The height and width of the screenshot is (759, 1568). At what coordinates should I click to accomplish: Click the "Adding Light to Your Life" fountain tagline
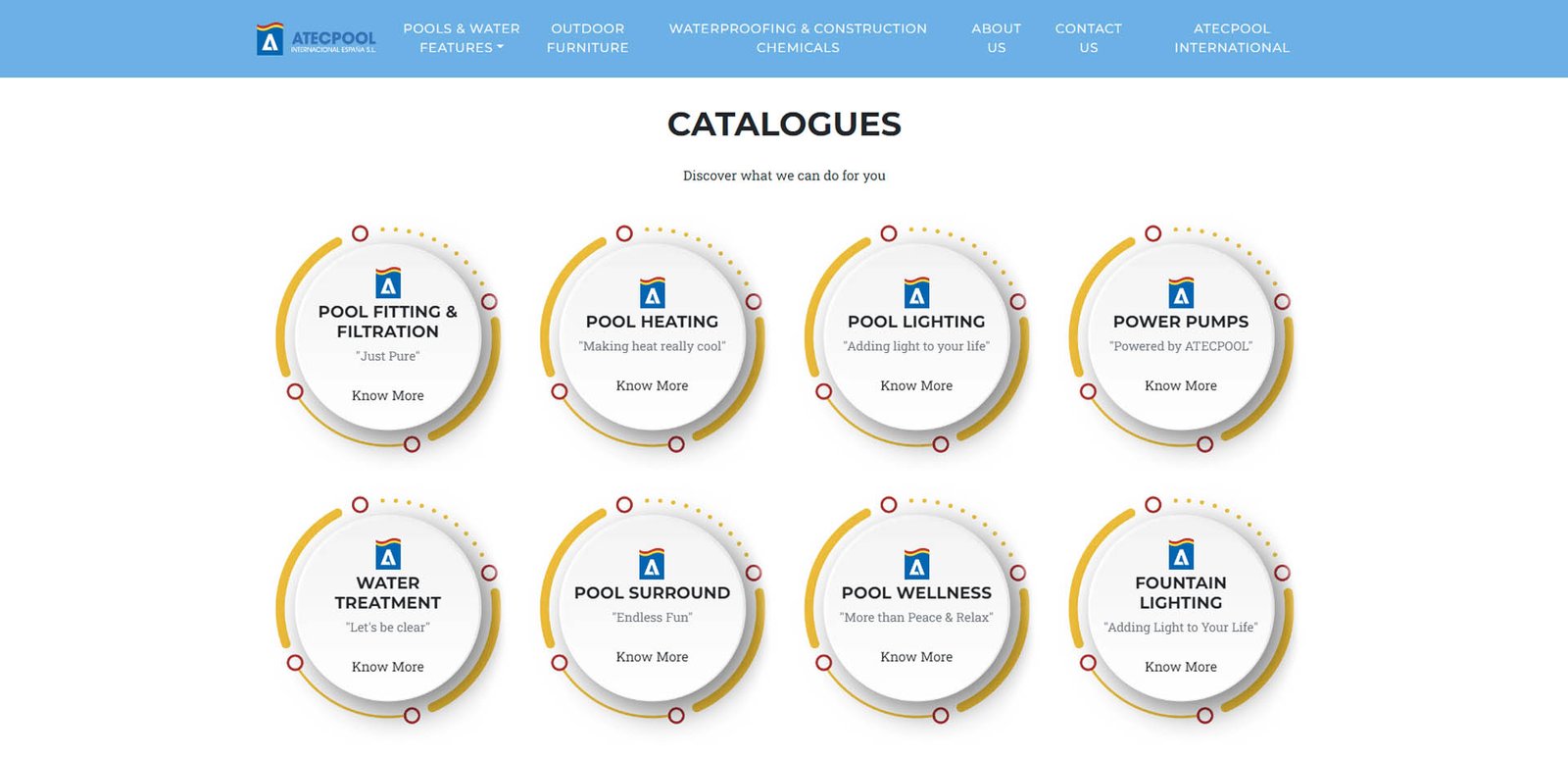1181,627
